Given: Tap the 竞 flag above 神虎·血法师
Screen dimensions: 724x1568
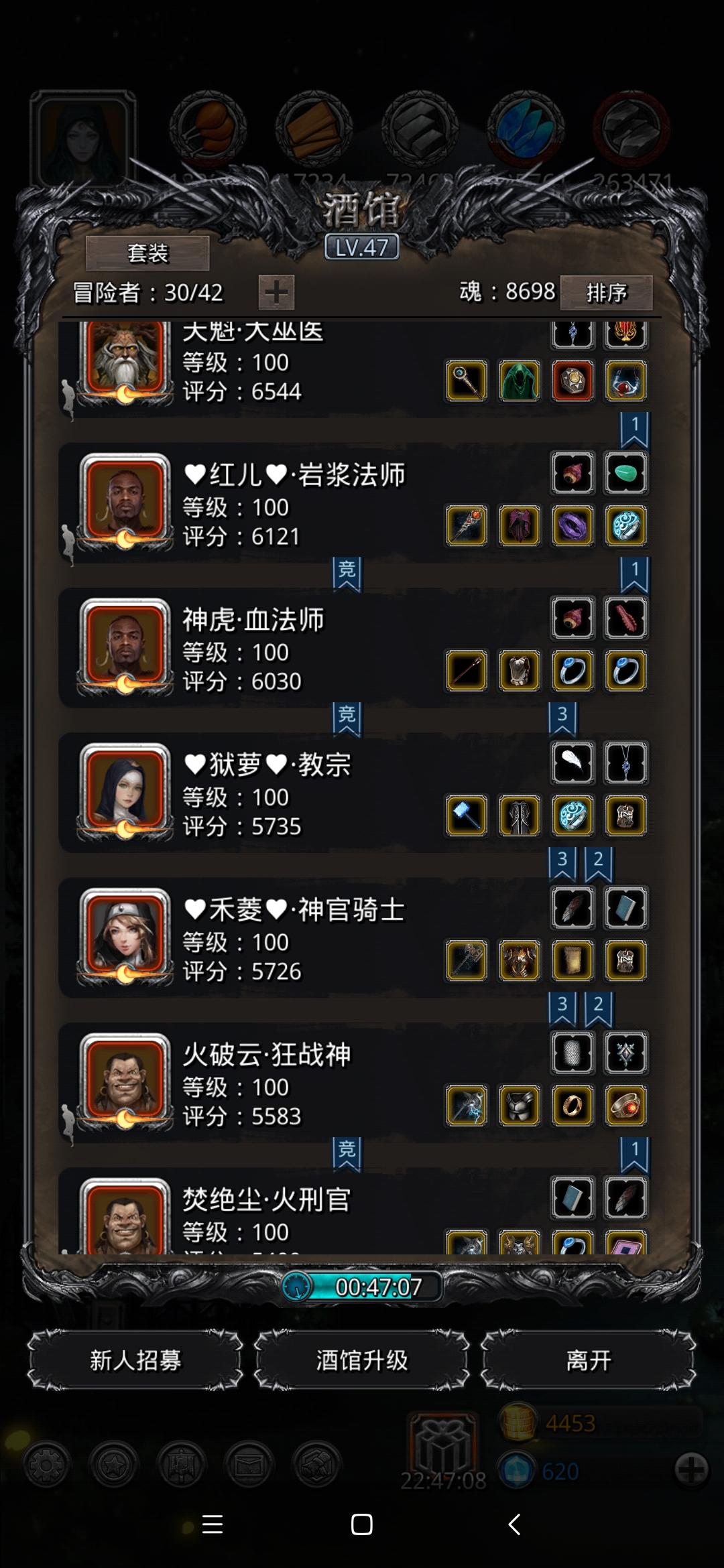Looking at the screenshot, I should click(347, 574).
